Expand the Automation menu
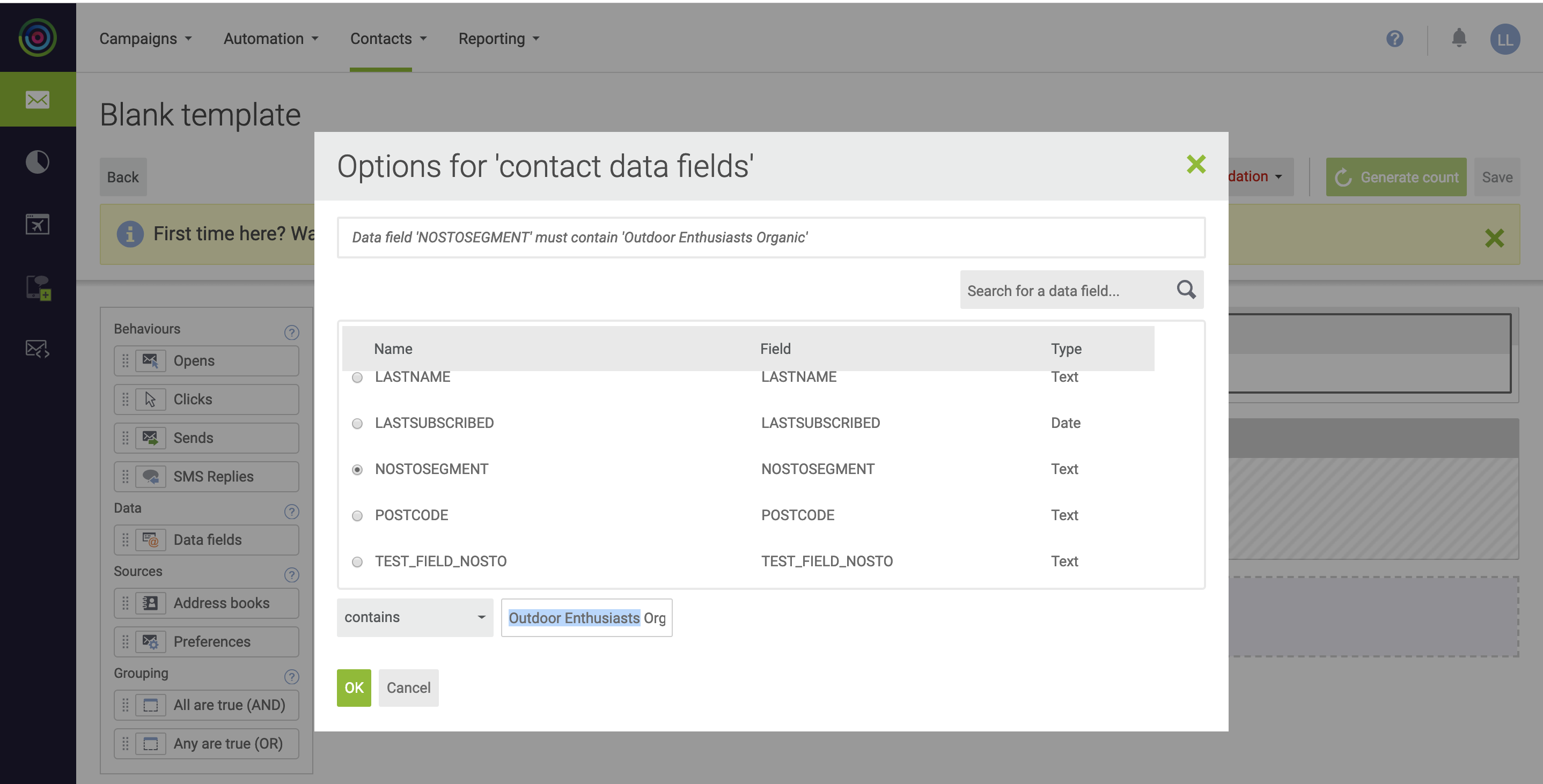 click(271, 39)
